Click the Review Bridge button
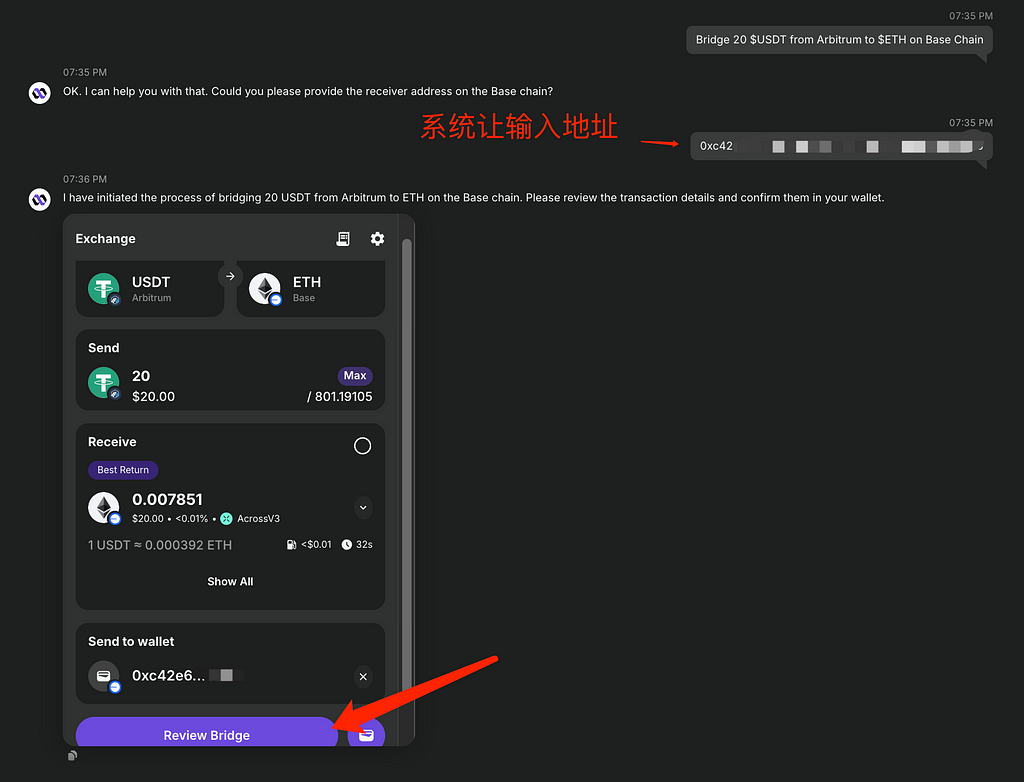1024x782 pixels. click(206, 732)
